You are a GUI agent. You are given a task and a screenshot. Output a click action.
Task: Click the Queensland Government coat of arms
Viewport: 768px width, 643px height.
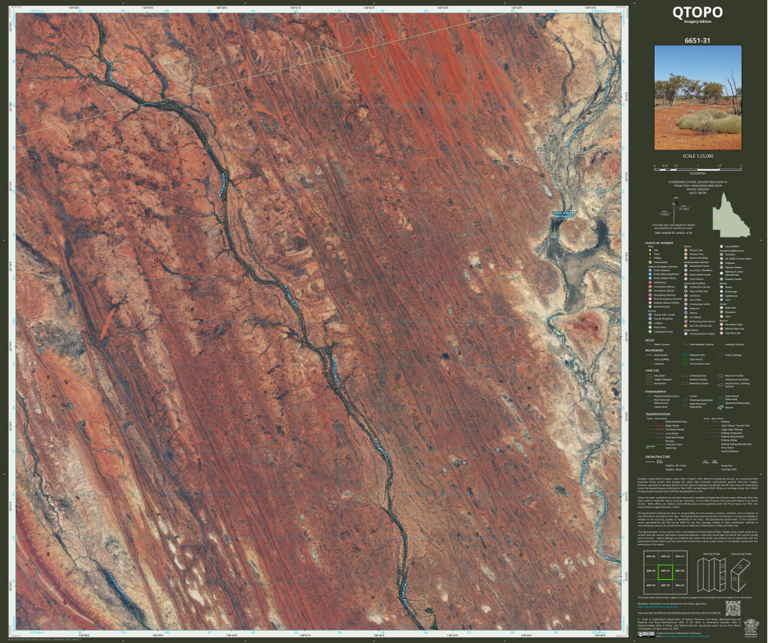[751, 628]
